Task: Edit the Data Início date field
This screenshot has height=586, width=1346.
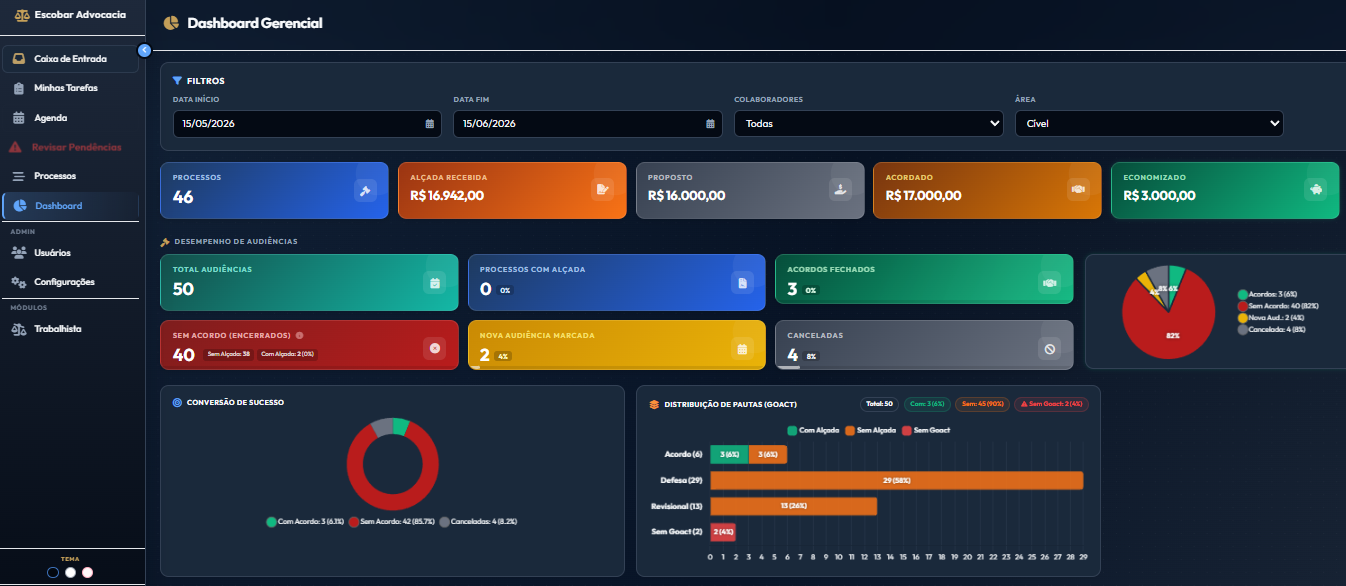Action: coord(307,124)
